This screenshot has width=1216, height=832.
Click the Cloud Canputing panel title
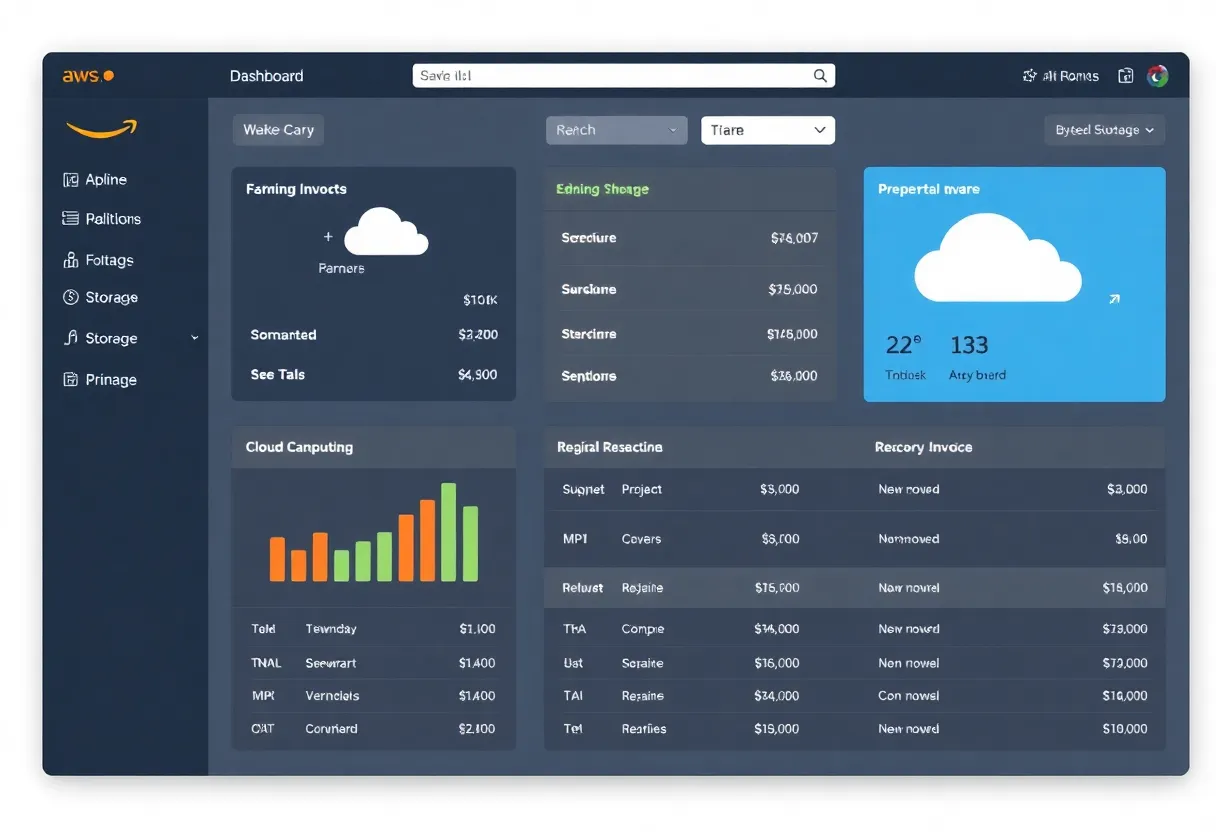(x=299, y=447)
